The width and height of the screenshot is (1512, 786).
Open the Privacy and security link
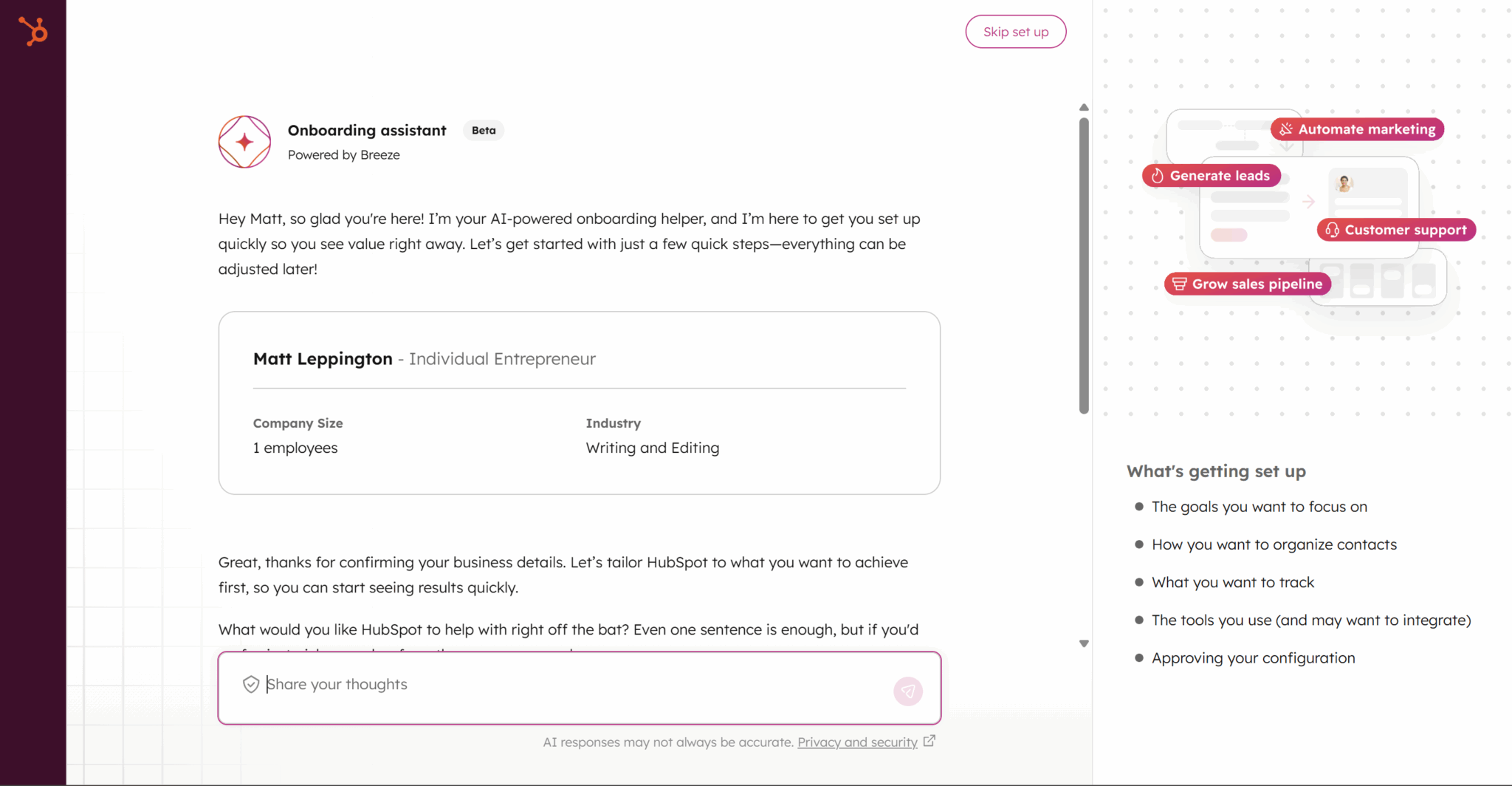(857, 742)
